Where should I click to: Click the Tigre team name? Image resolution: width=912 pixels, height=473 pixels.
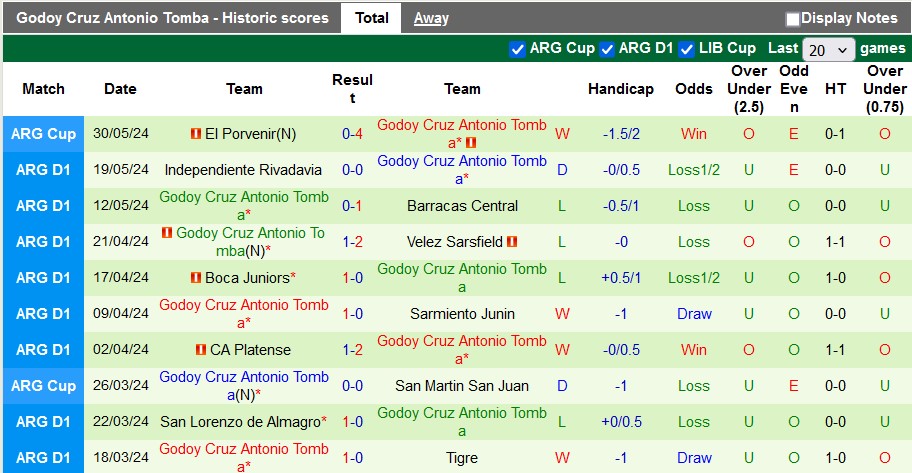pyautogui.click(x=462, y=458)
